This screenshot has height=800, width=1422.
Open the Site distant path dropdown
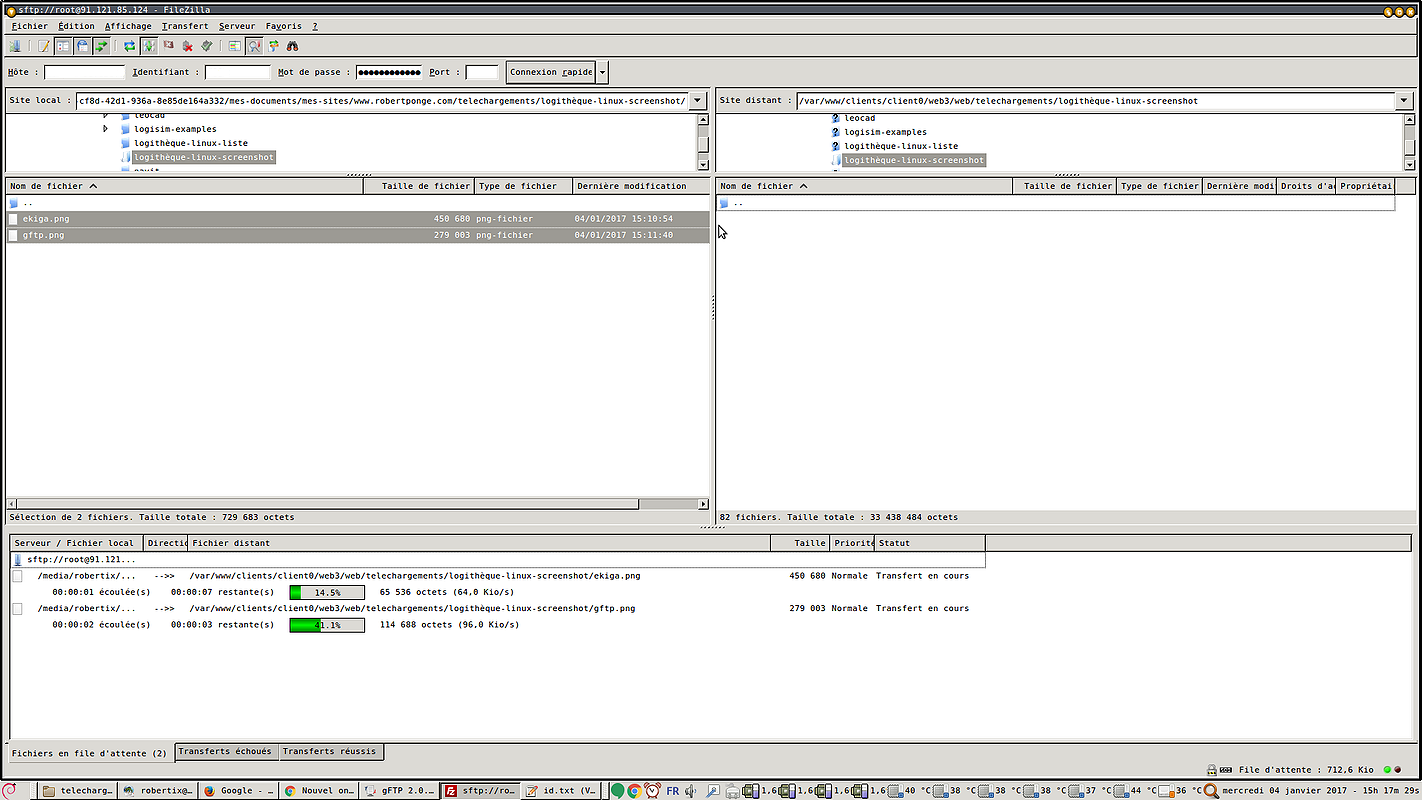(x=1403, y=100)
